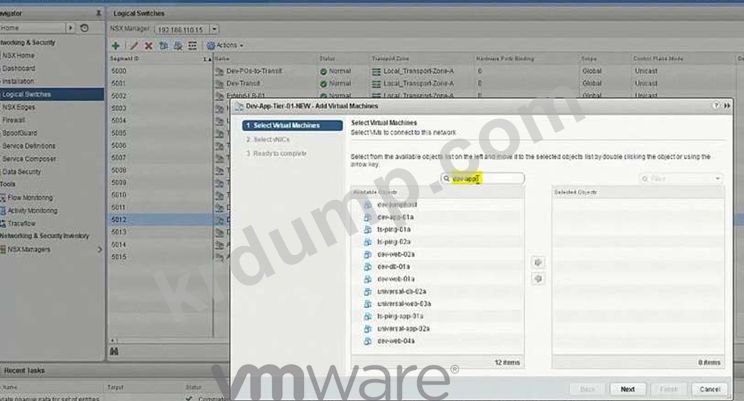744x401 pixels.
Task: Click the navigator history clock icon
Action: [x=84, y=28]
